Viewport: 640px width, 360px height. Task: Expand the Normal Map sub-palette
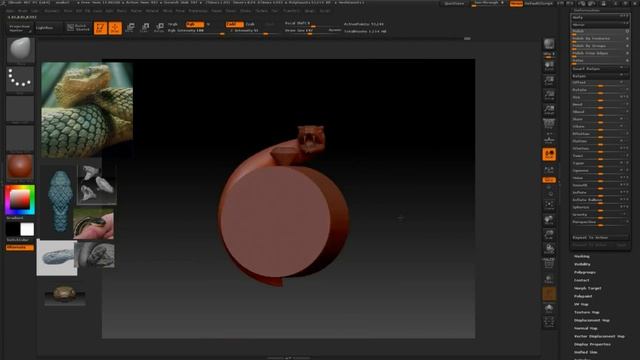pyautogui.click(x=586, y=328)
